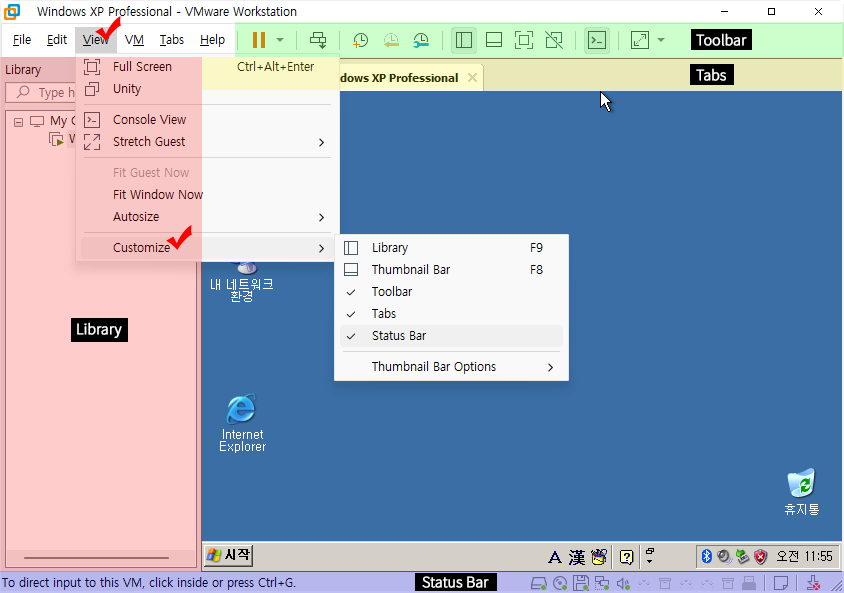Expand the Stretch Guest submenu
Image resolution: width=844 pixels, height=593 pixels.
click(x=207, y=142)
